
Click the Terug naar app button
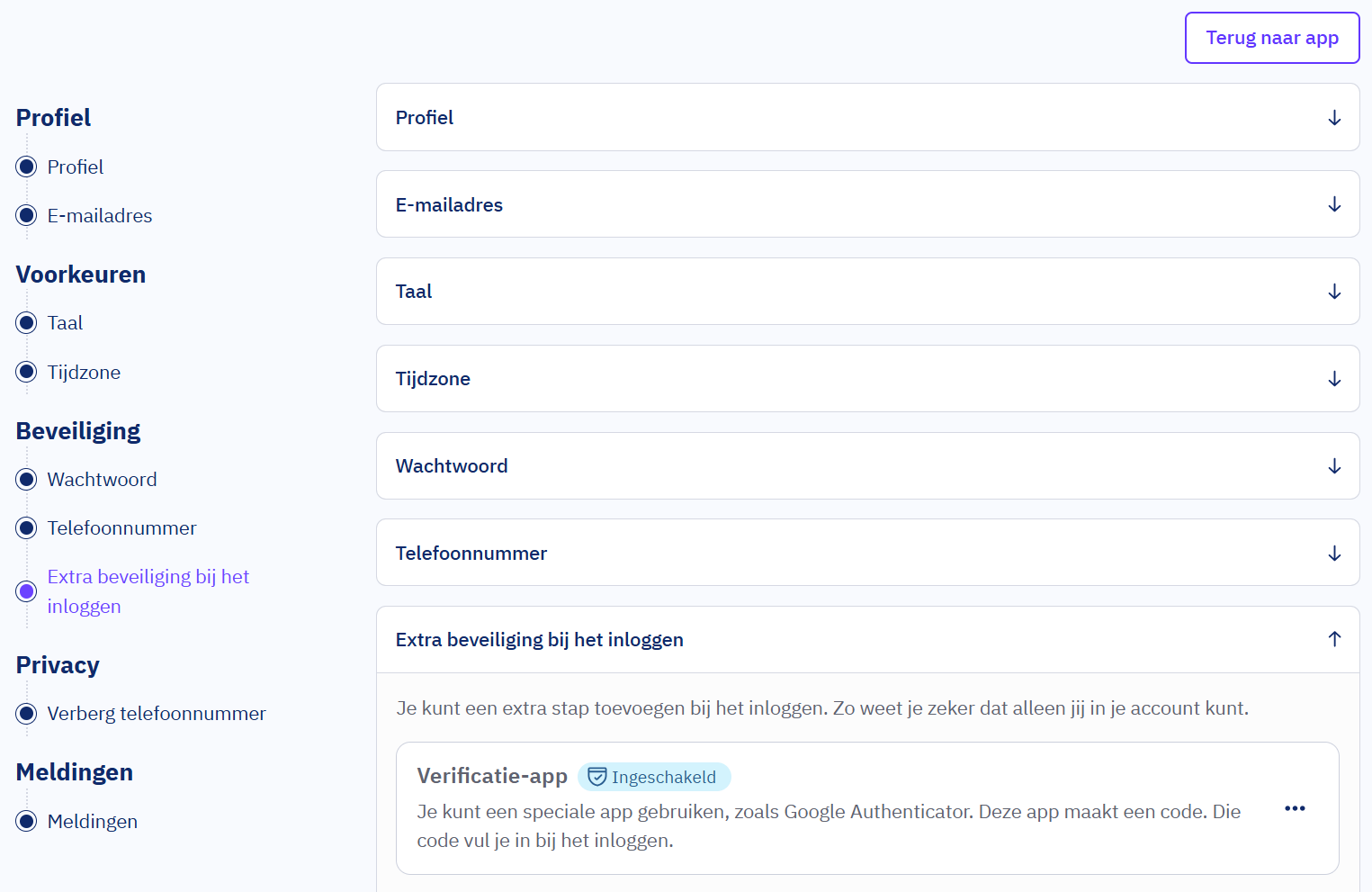[1271, 38]
